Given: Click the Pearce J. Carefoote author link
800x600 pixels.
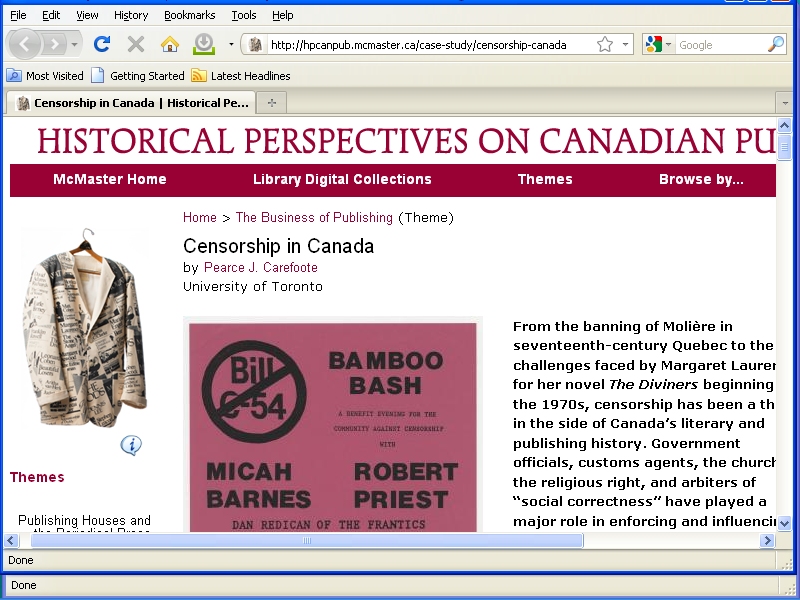Looking at the screenshot, I should [260, 268].
